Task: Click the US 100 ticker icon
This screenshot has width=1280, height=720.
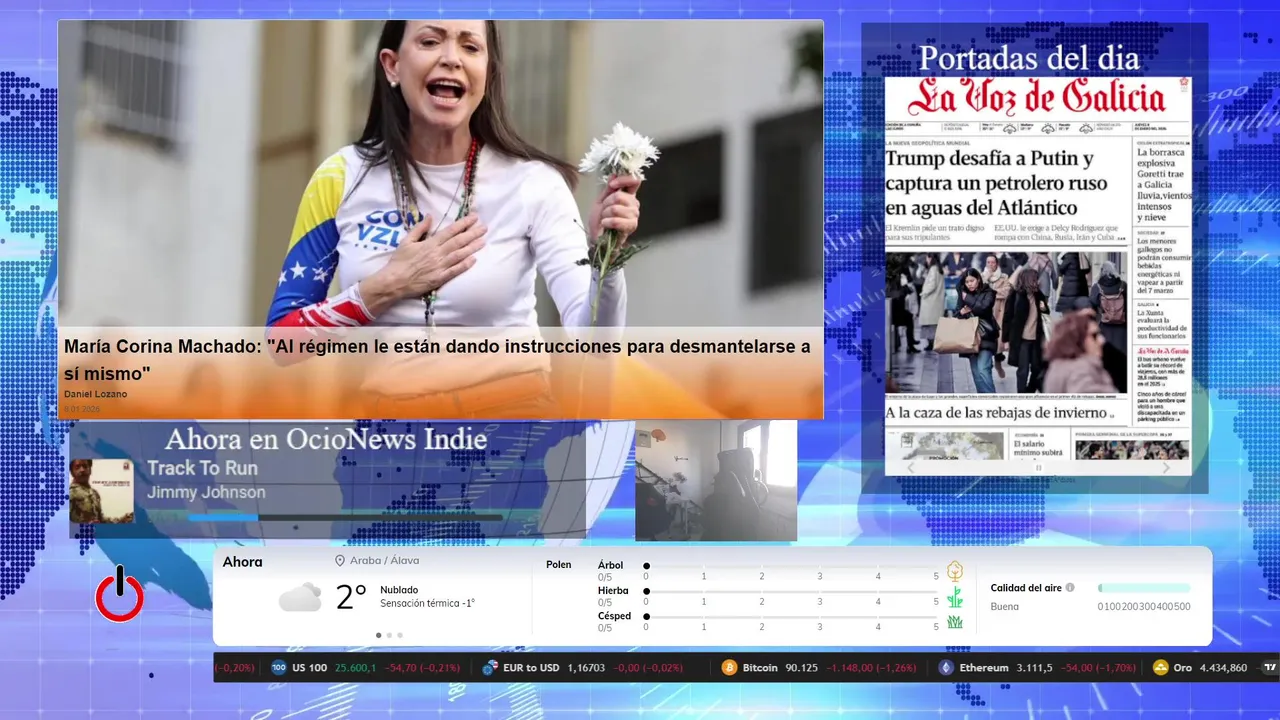Action: (279, 668)
